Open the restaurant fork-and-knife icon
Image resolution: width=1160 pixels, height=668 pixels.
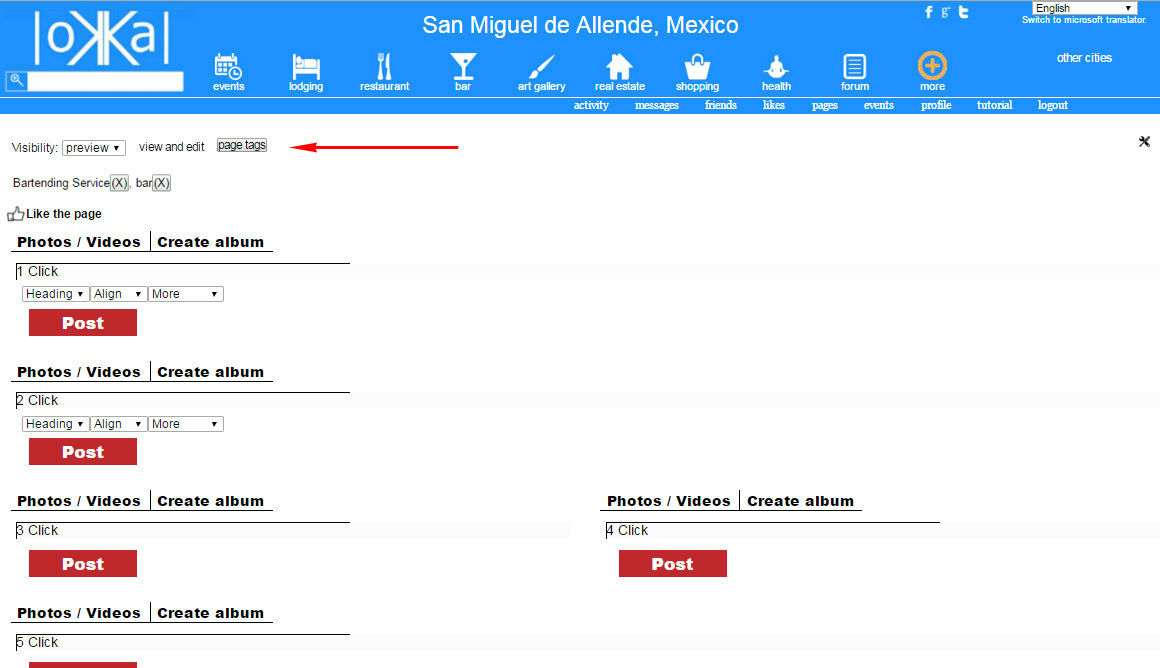tap(384, 67)
